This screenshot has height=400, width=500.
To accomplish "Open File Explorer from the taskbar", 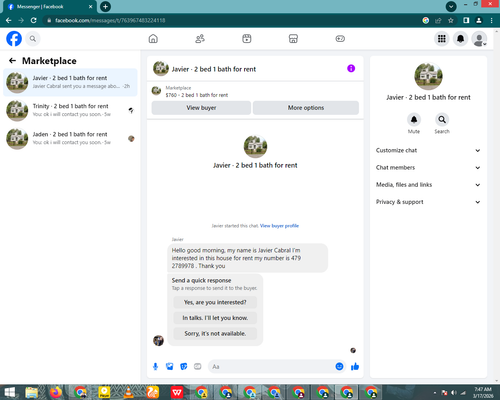I will 32,392.
